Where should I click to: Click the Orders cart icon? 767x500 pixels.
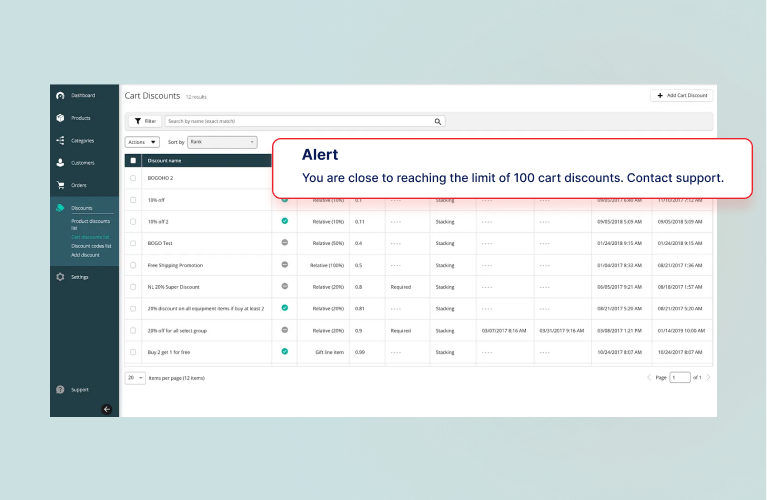pos(60,185)
